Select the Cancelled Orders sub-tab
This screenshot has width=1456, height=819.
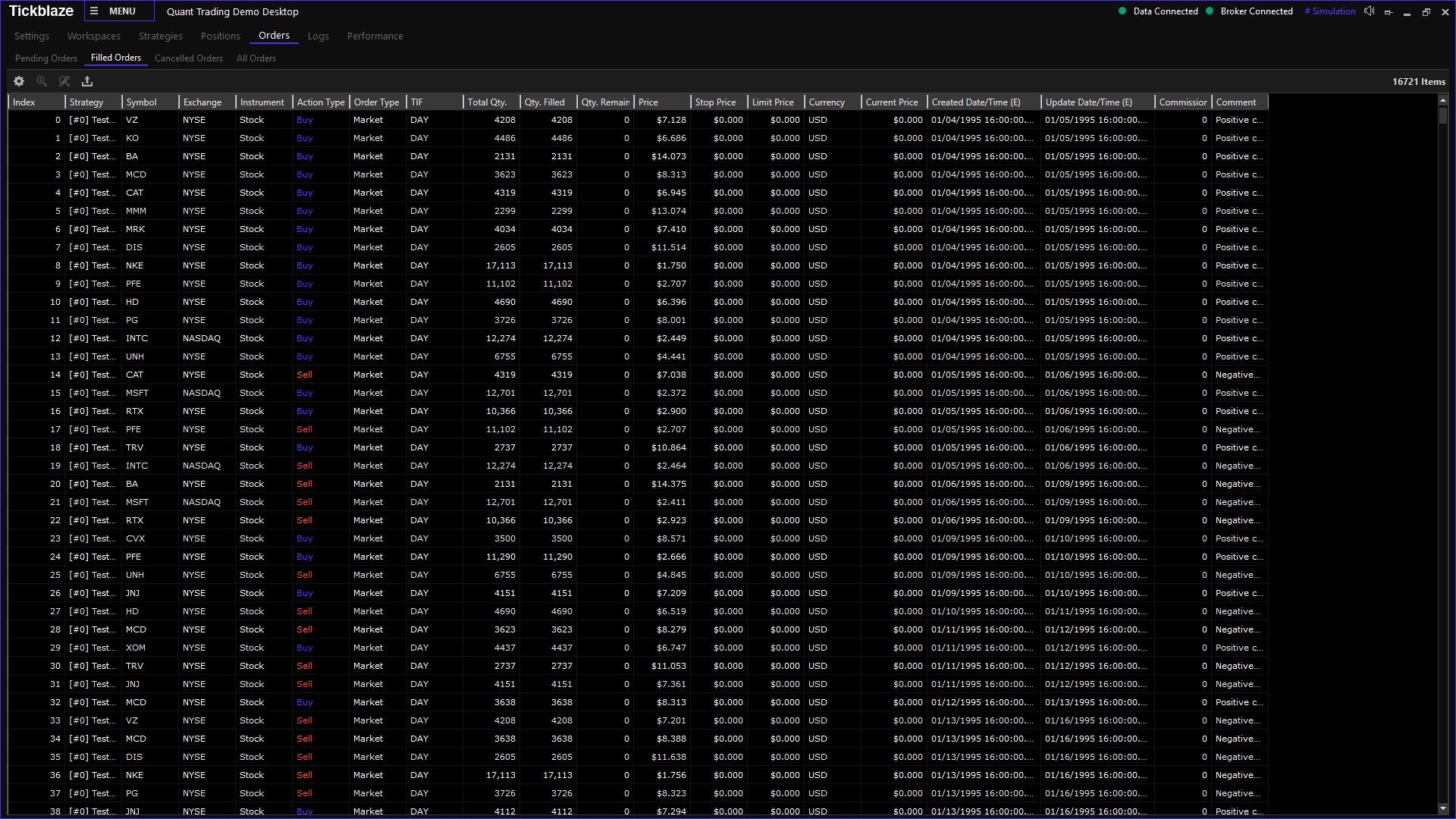coord(189,58)
